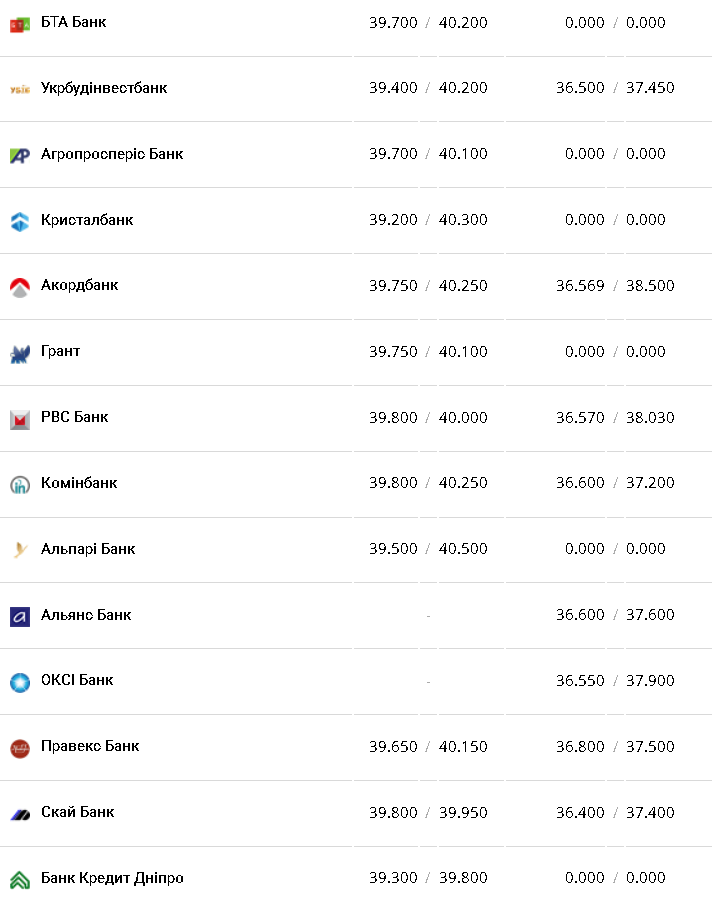Open the Укрбудінвестбанк bank name link
The width and height of the screenshot is (712, 908).
pyautogui.click(x=104, y=88)
